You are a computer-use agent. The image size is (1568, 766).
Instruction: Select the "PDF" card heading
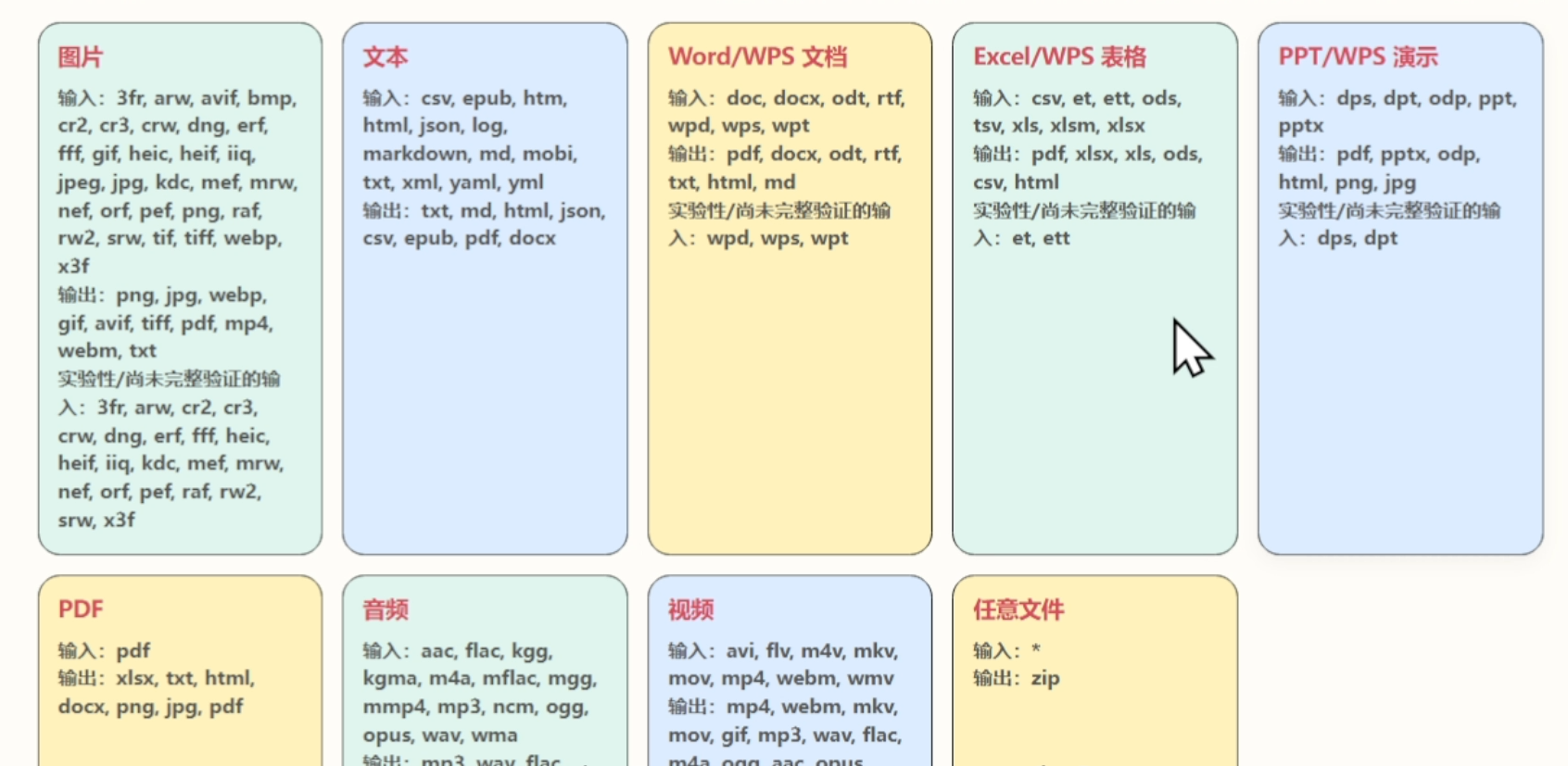click(x=81, y=609)
